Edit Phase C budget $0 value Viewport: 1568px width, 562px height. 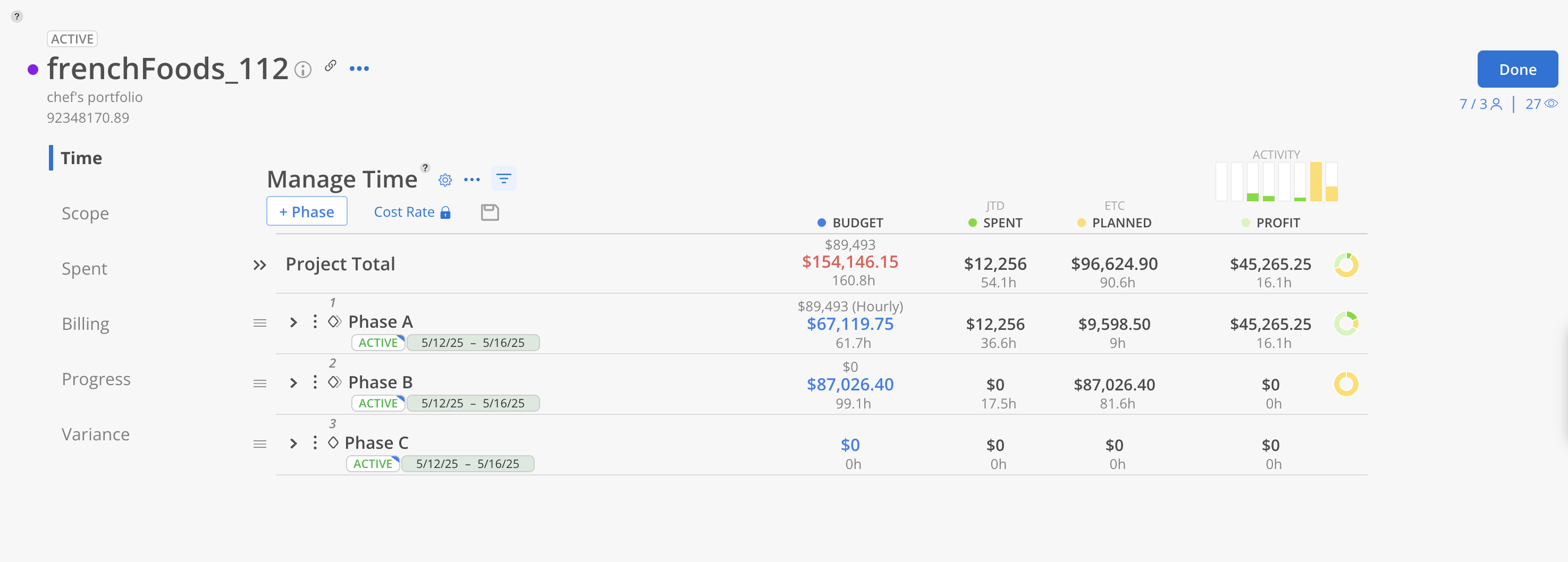coord(850,445)
